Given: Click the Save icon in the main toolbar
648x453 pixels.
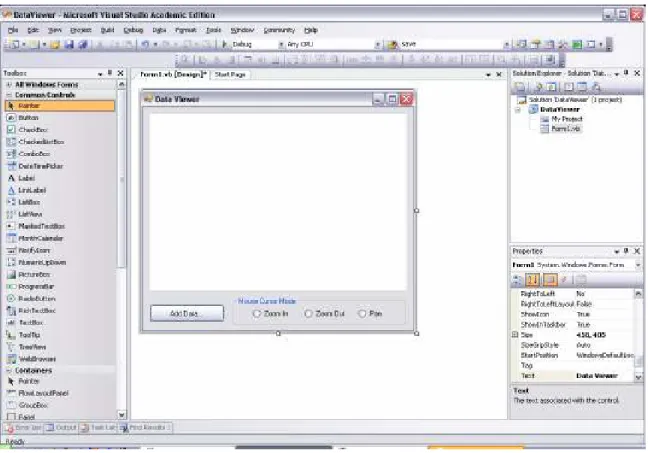Looking at the screenshot, I should (69, 44).
